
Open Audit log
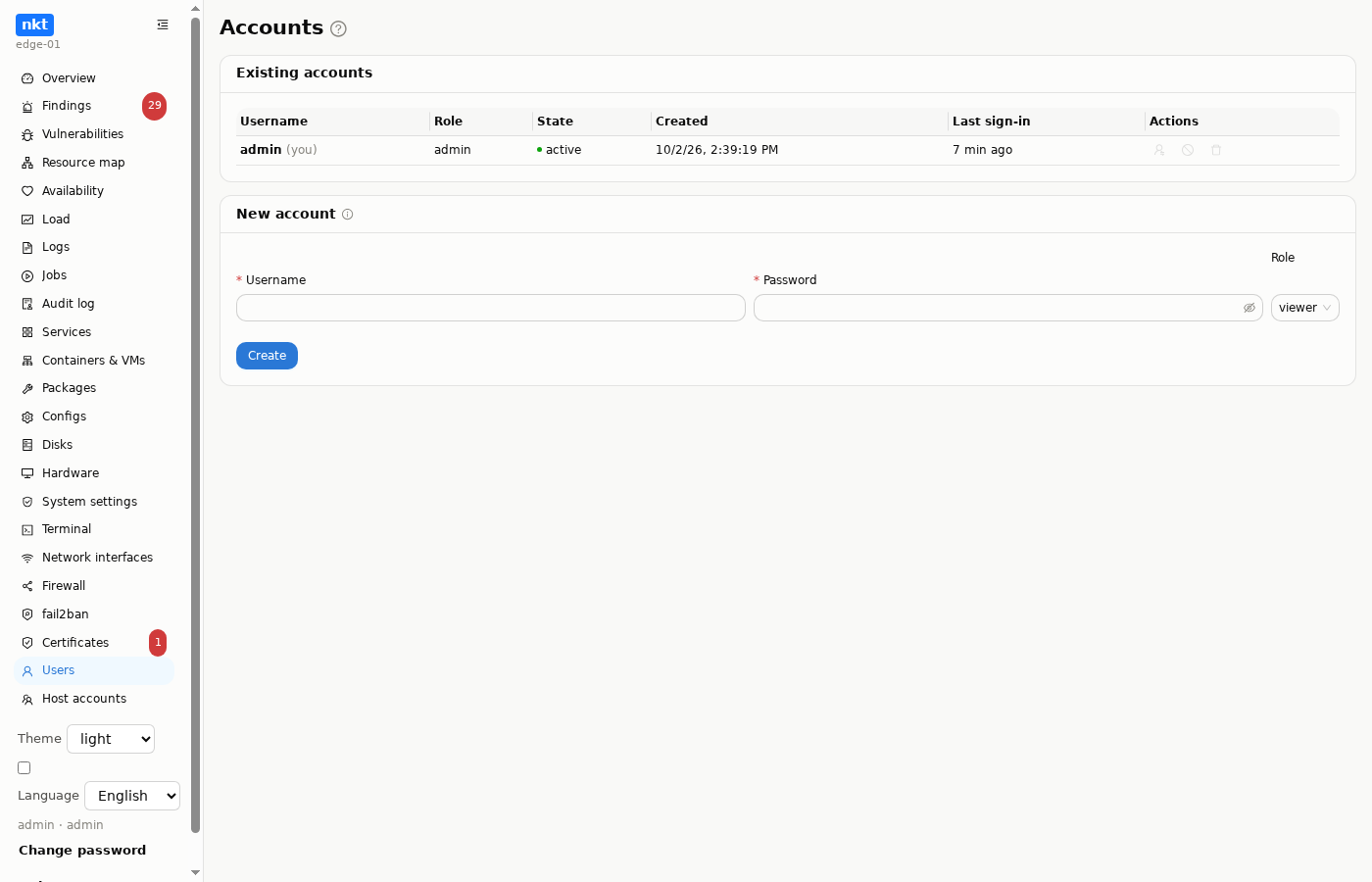(x=94, y=304)
